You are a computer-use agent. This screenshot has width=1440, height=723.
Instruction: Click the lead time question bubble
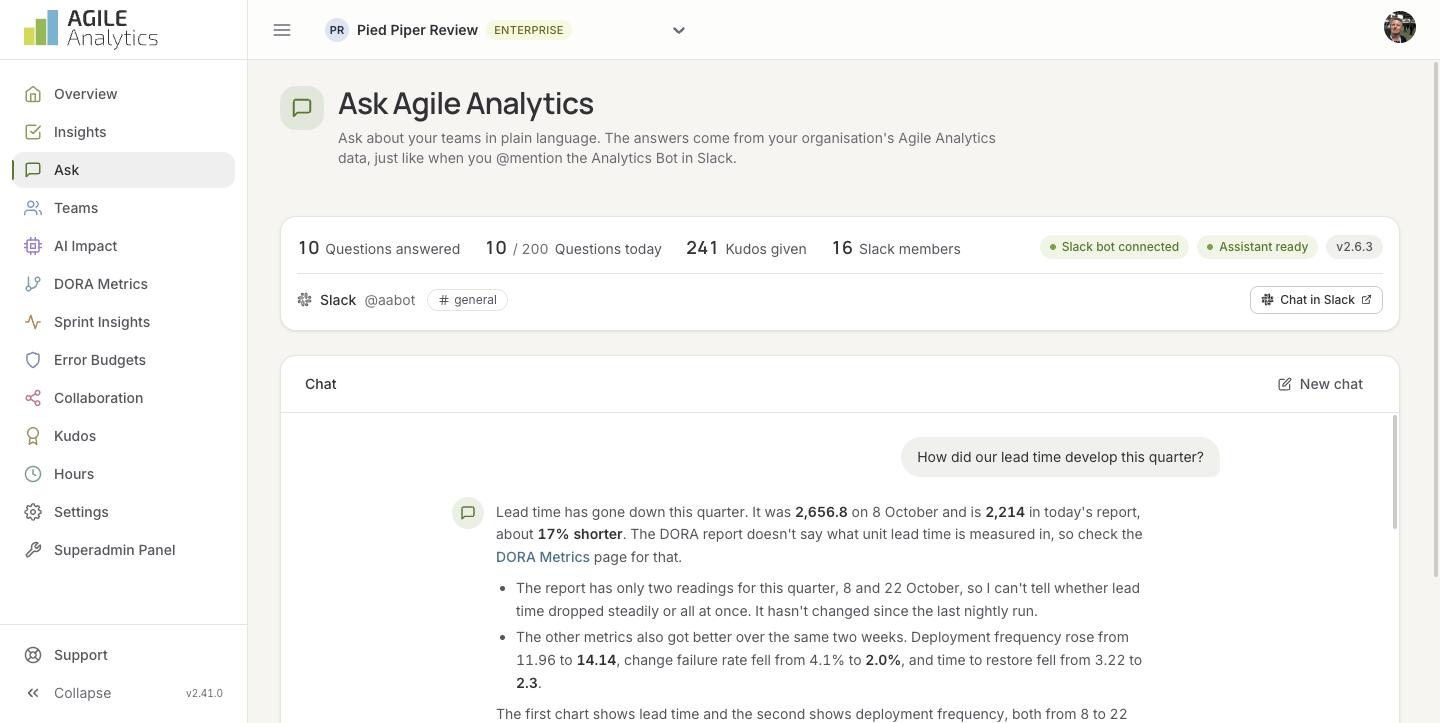[1060, 457]
